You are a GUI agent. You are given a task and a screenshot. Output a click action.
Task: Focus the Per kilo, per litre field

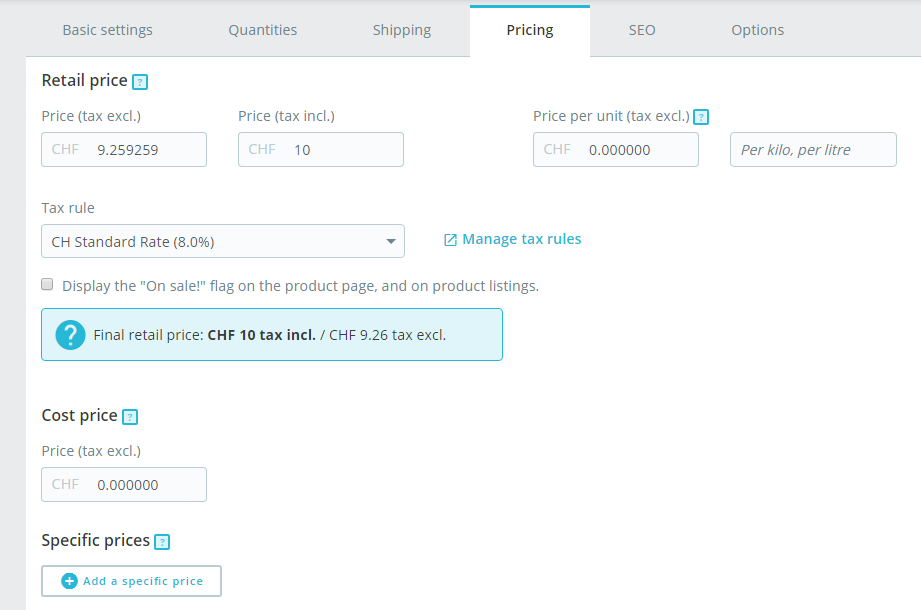coord(813,150)
